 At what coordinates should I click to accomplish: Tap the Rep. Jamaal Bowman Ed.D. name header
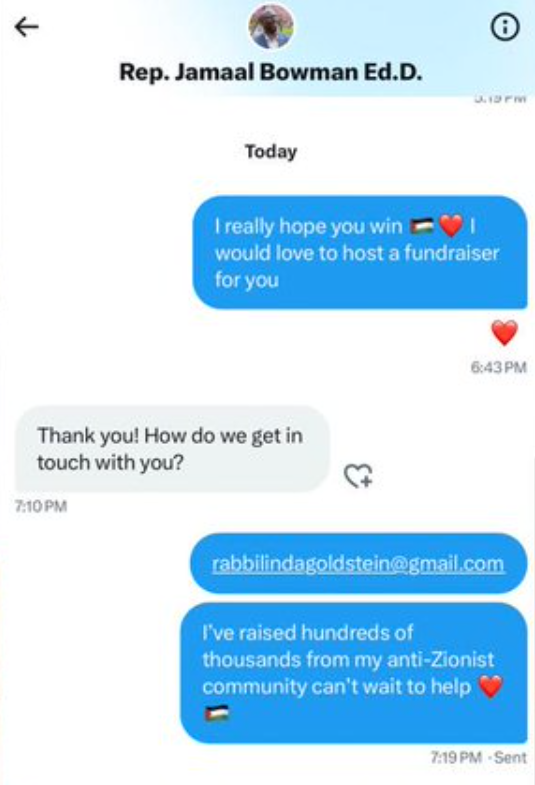click(271, 73)
